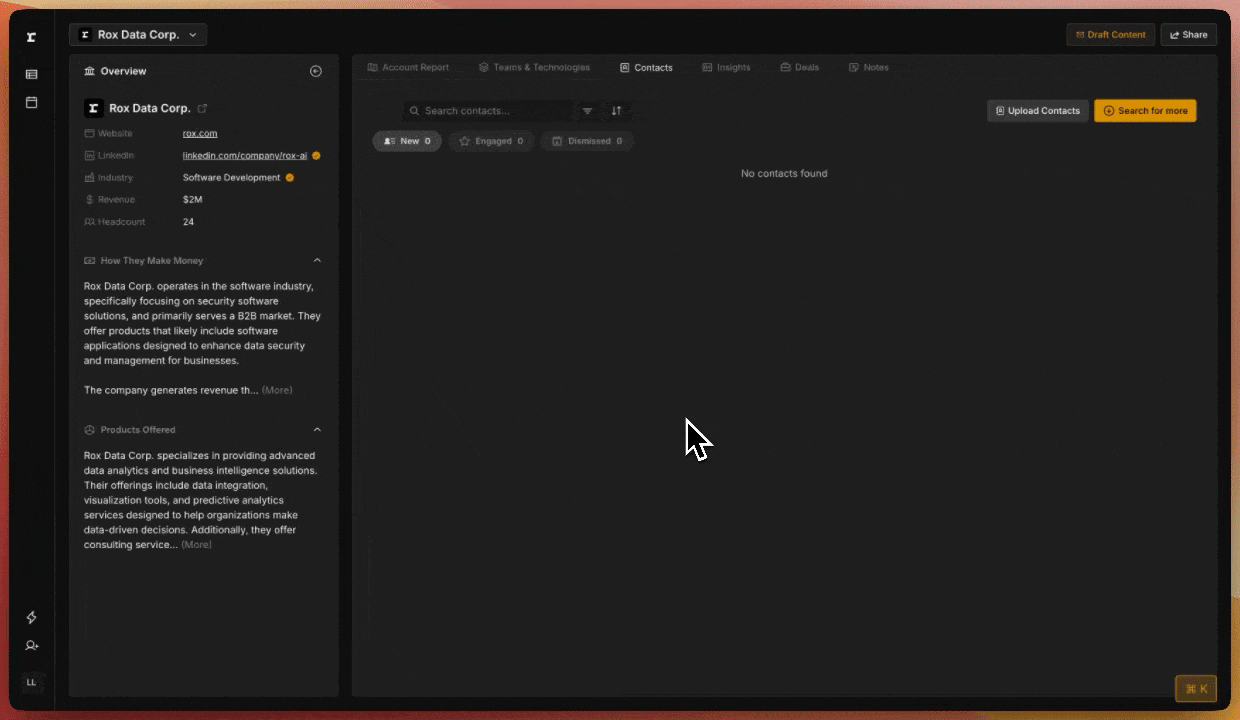Switch to the Deals tab
This screenshot has width=1240, height=720.
[799, 68]
